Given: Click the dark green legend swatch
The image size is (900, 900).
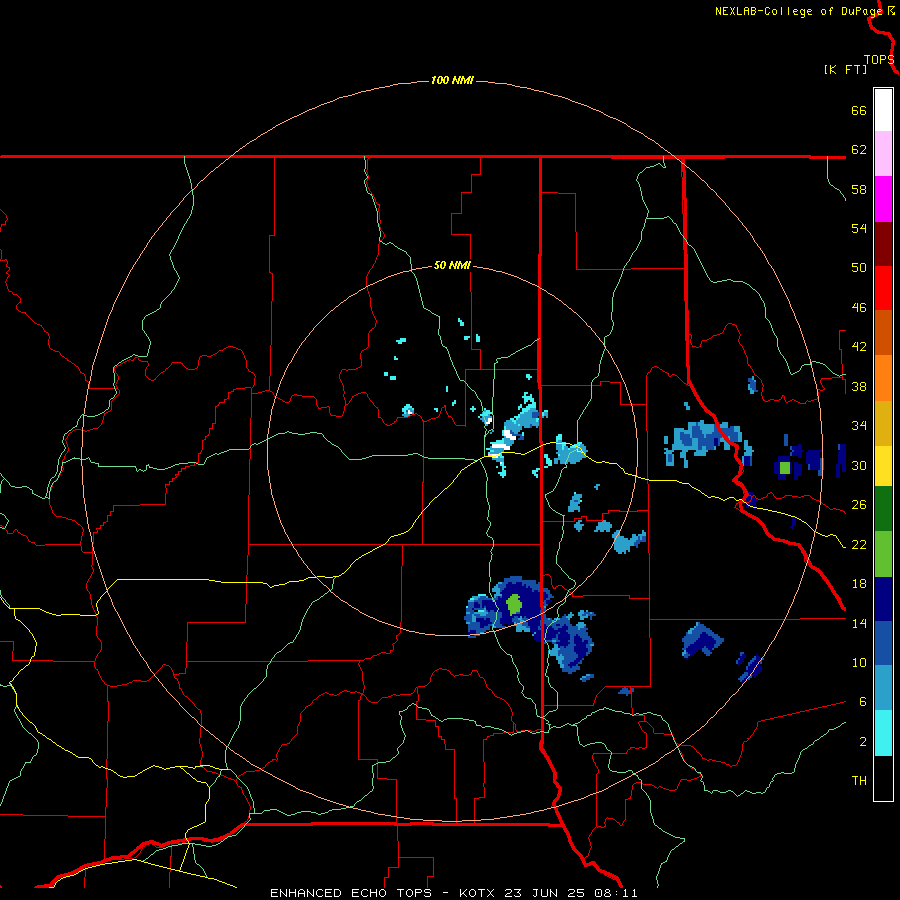Looking at the screenshot, I should (883, 509).
